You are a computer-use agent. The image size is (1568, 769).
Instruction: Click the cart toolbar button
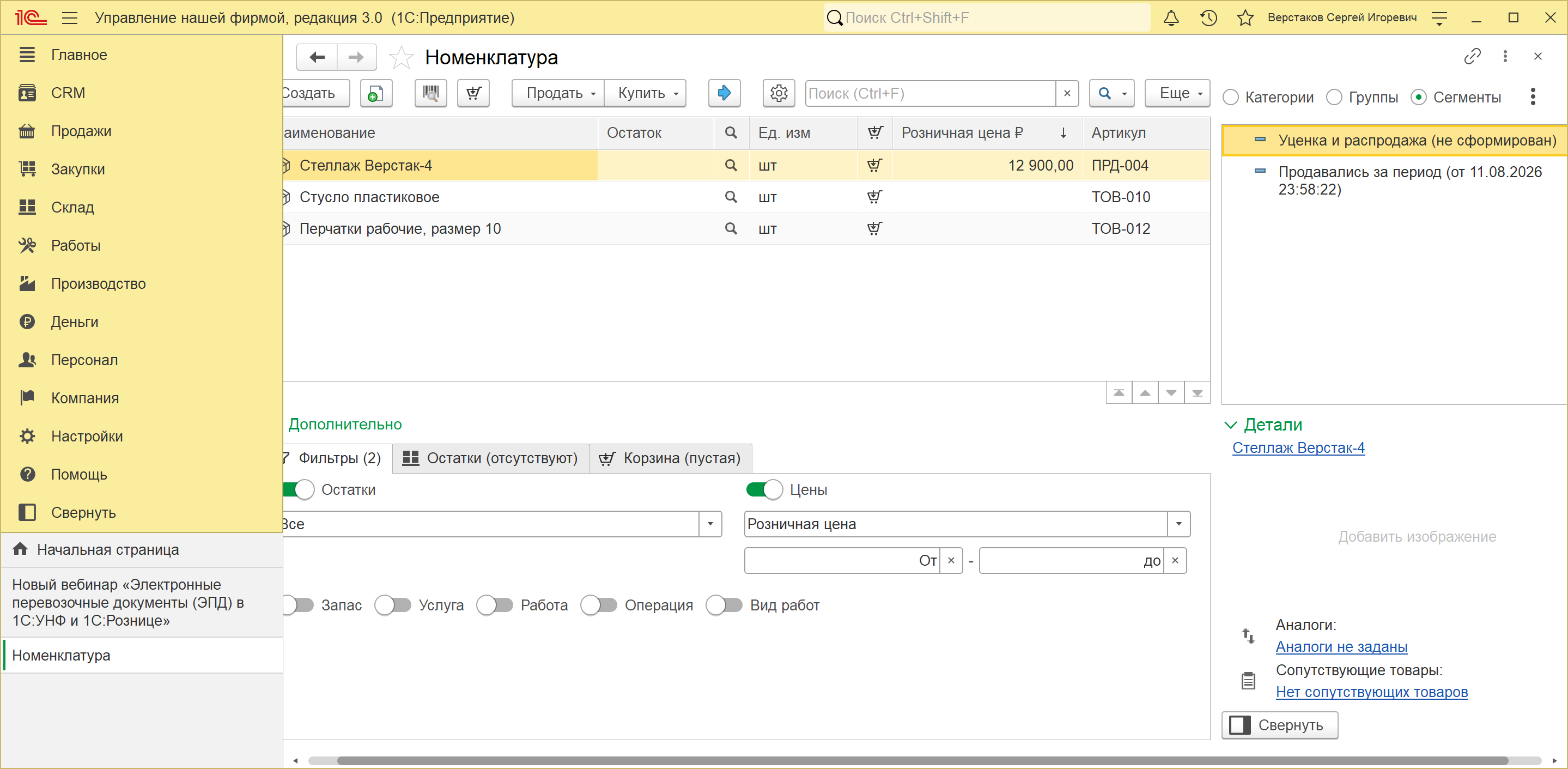[473, 93]
